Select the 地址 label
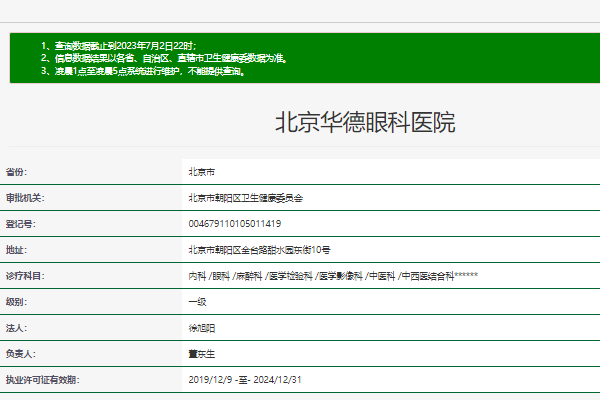The width and height of the screenshot is (600, 400). [x=16, y=250]
